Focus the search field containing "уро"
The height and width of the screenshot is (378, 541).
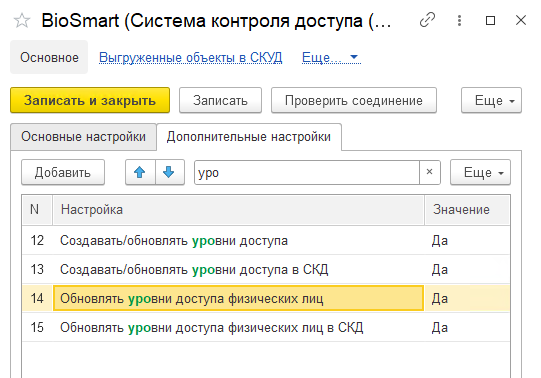(307, 172)
